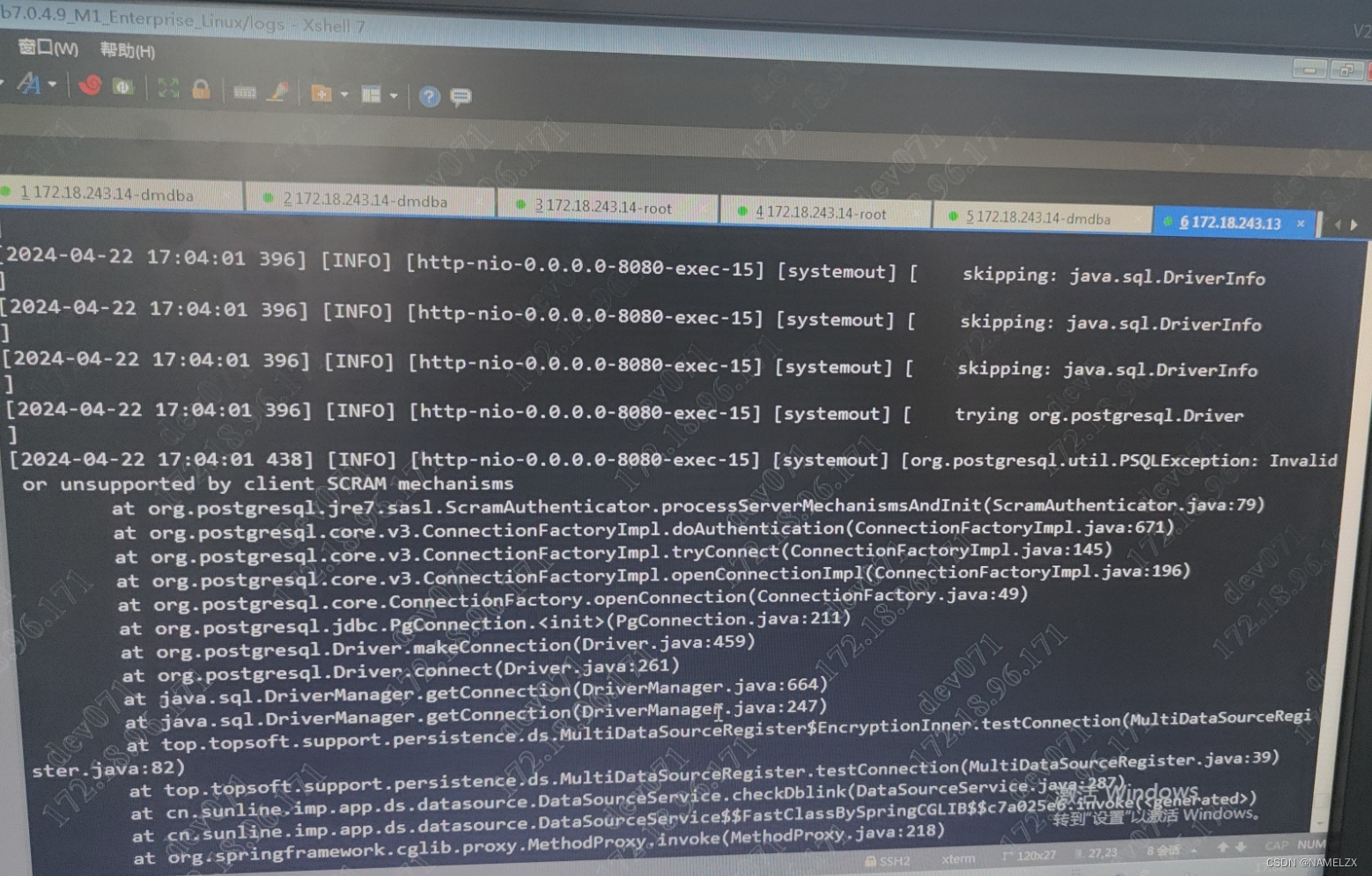Toggle full screen mode icon
The image size is (1372, 876).
point(168,88)
